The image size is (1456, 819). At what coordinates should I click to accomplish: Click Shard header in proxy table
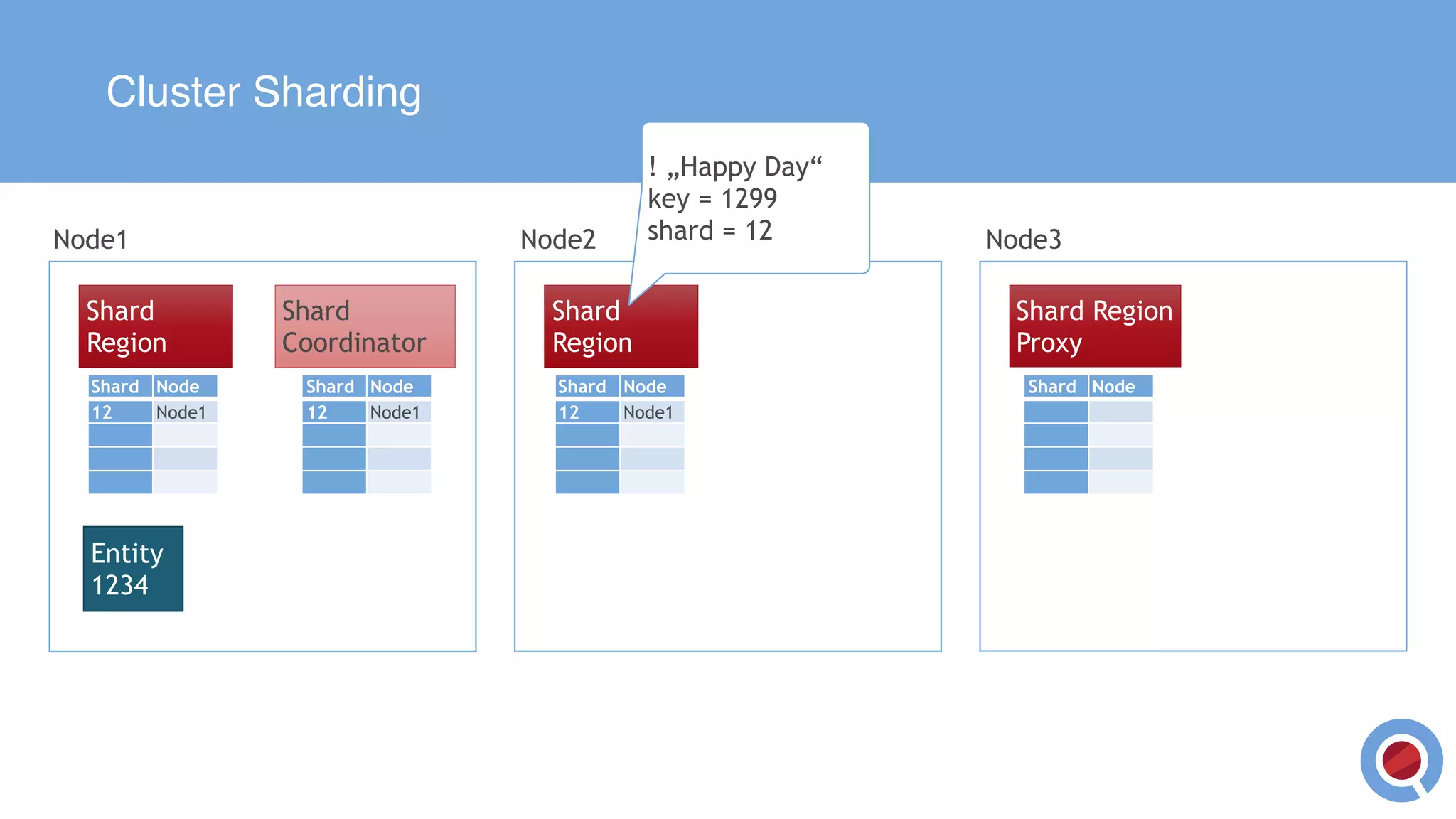1055,386
